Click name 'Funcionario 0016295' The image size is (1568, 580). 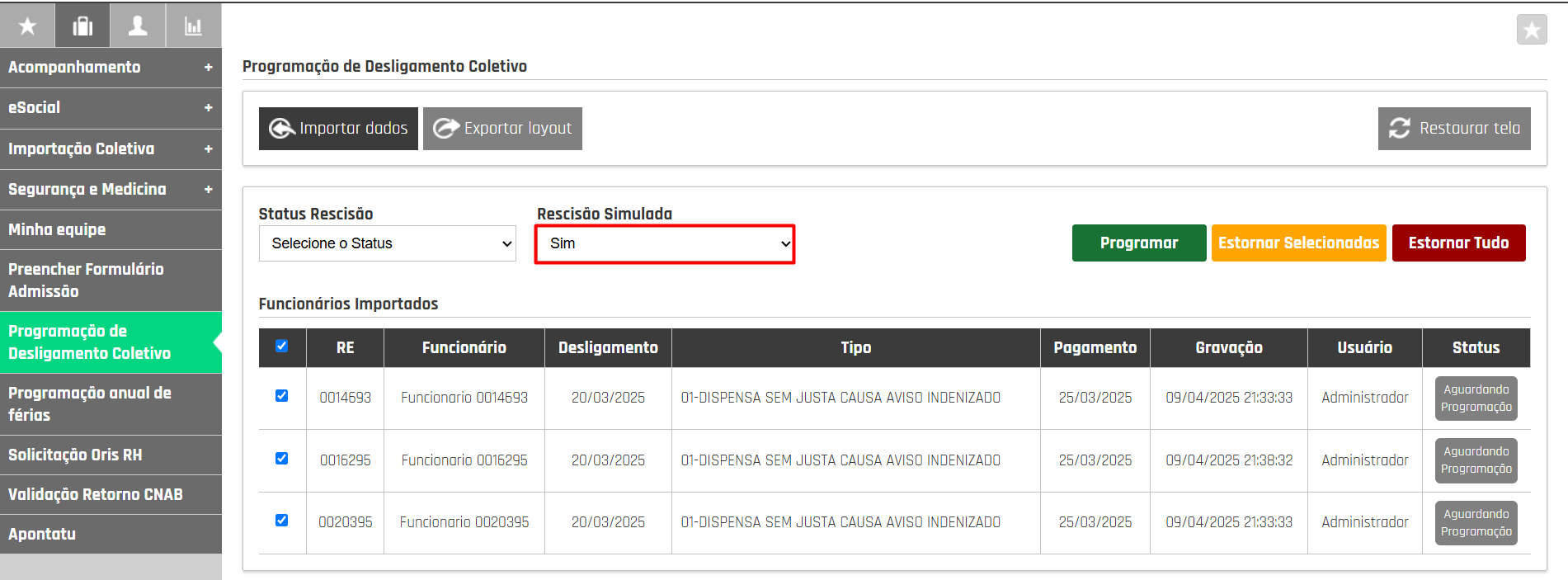(x=464, y=460)
